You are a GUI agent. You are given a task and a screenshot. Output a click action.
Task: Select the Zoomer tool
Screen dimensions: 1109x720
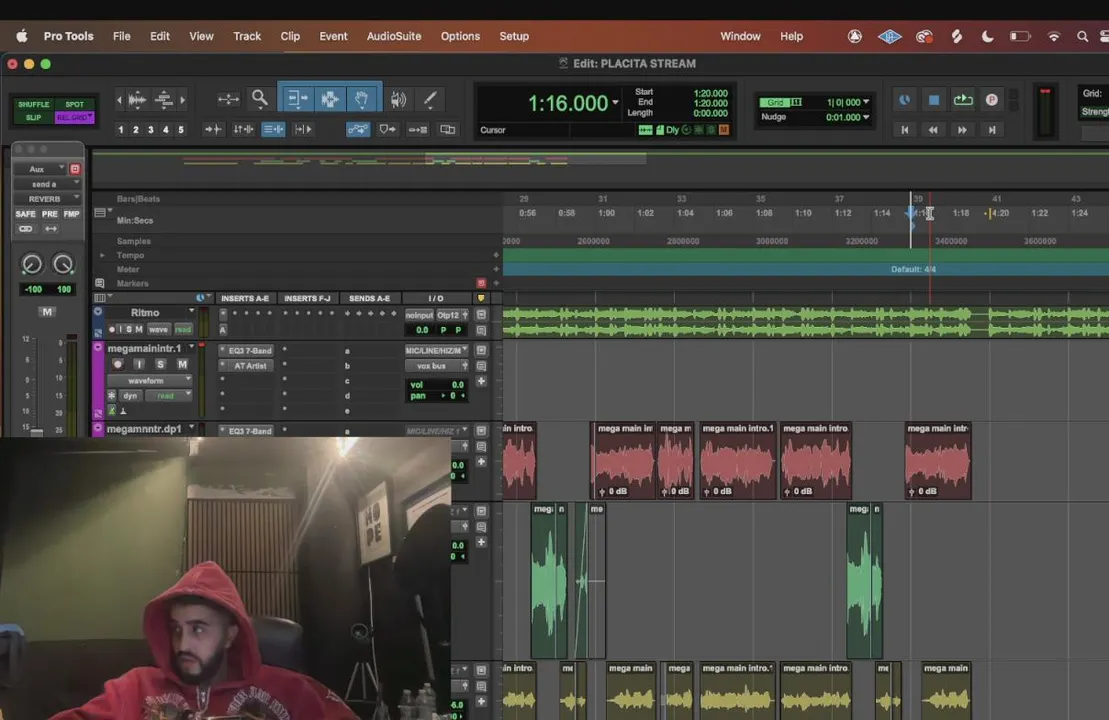pos(260,99)
